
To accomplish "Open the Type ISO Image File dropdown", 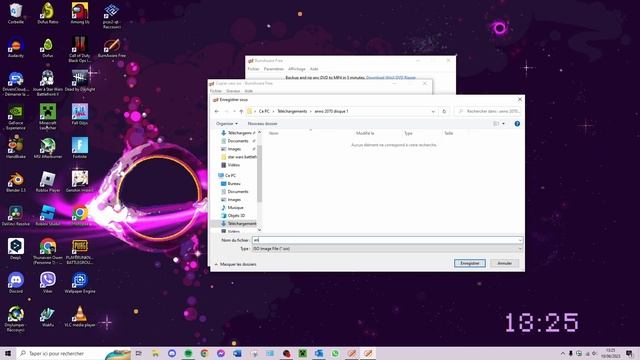I will click(x=387, y=249).
